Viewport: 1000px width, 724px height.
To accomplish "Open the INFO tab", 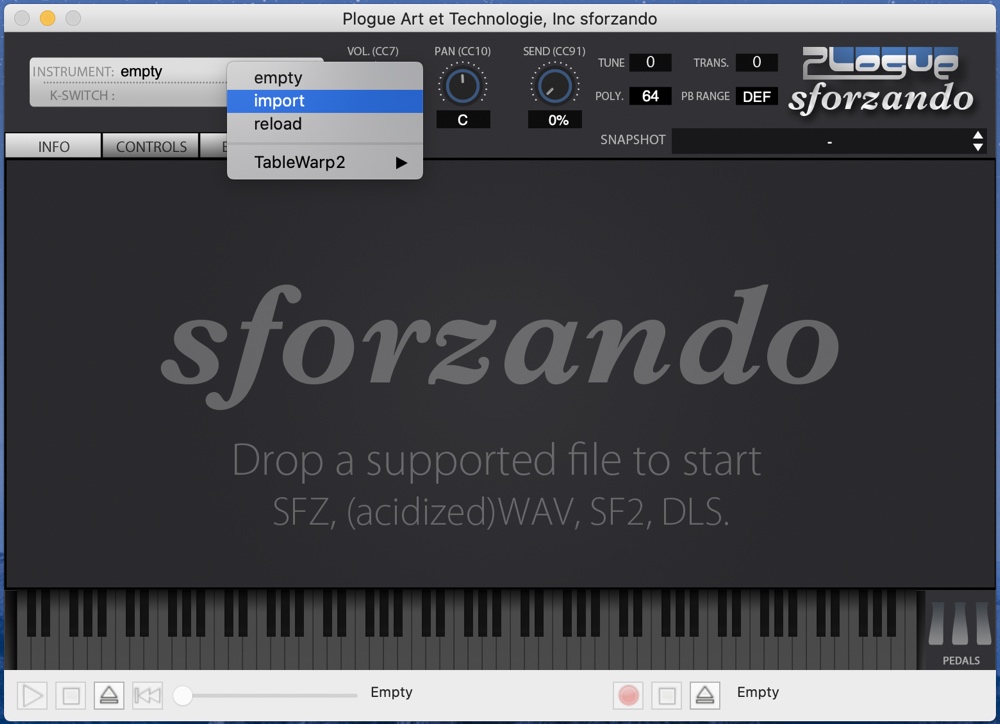I will [x=54, y=146].
